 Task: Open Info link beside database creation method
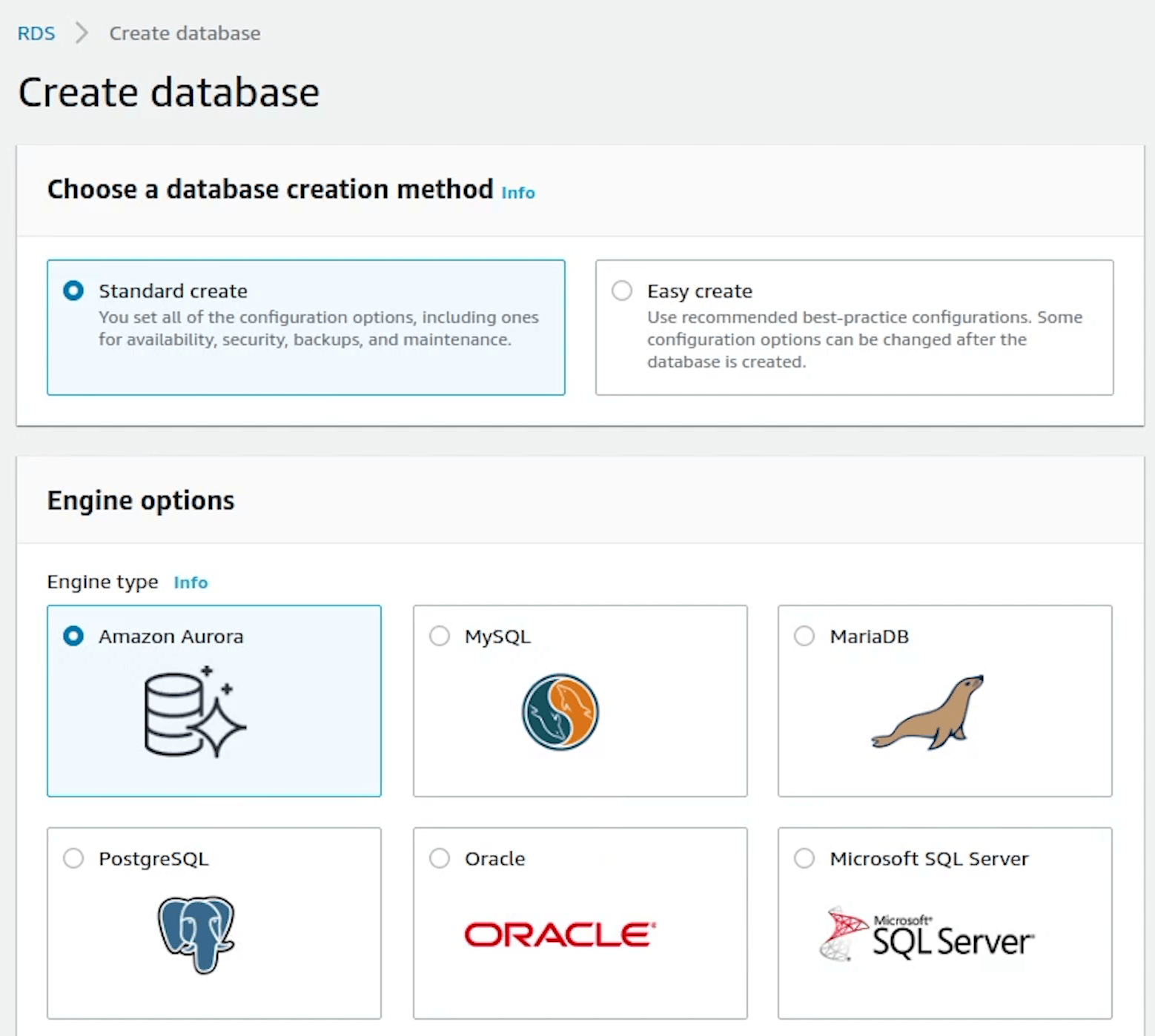click(517, 193)
